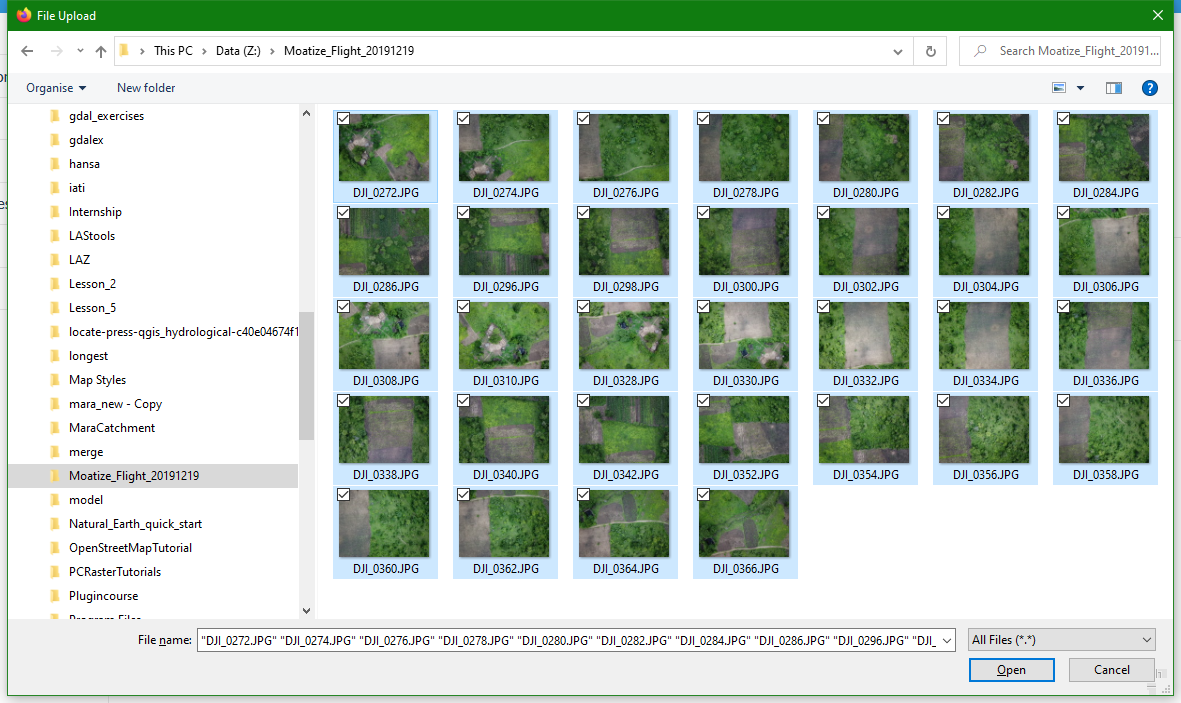Screen dimensions: 1181x703
Task: Click the search magnifier icon
Action: [979, 51]
